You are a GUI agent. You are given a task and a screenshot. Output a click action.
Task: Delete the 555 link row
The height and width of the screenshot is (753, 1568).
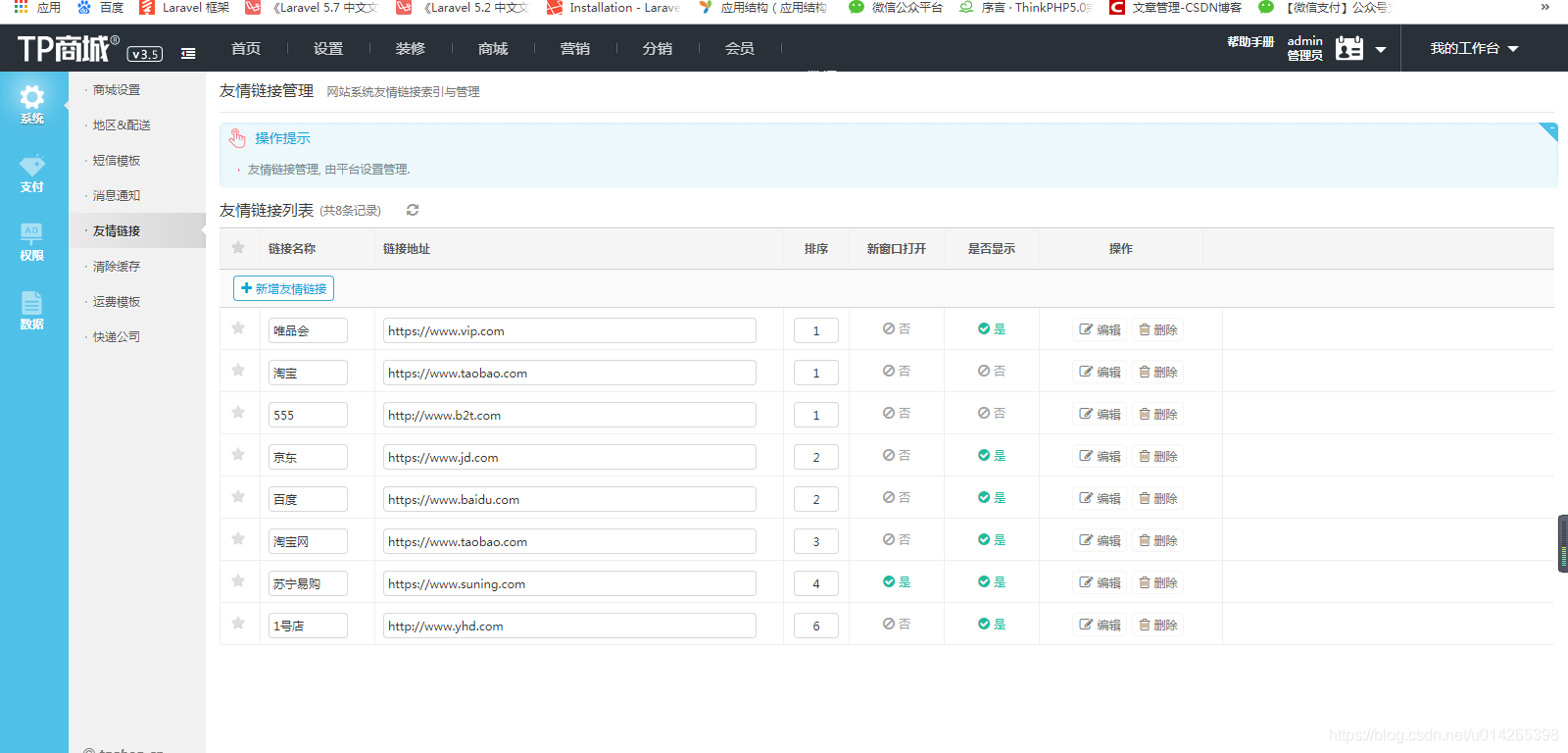pos(1158,415)
